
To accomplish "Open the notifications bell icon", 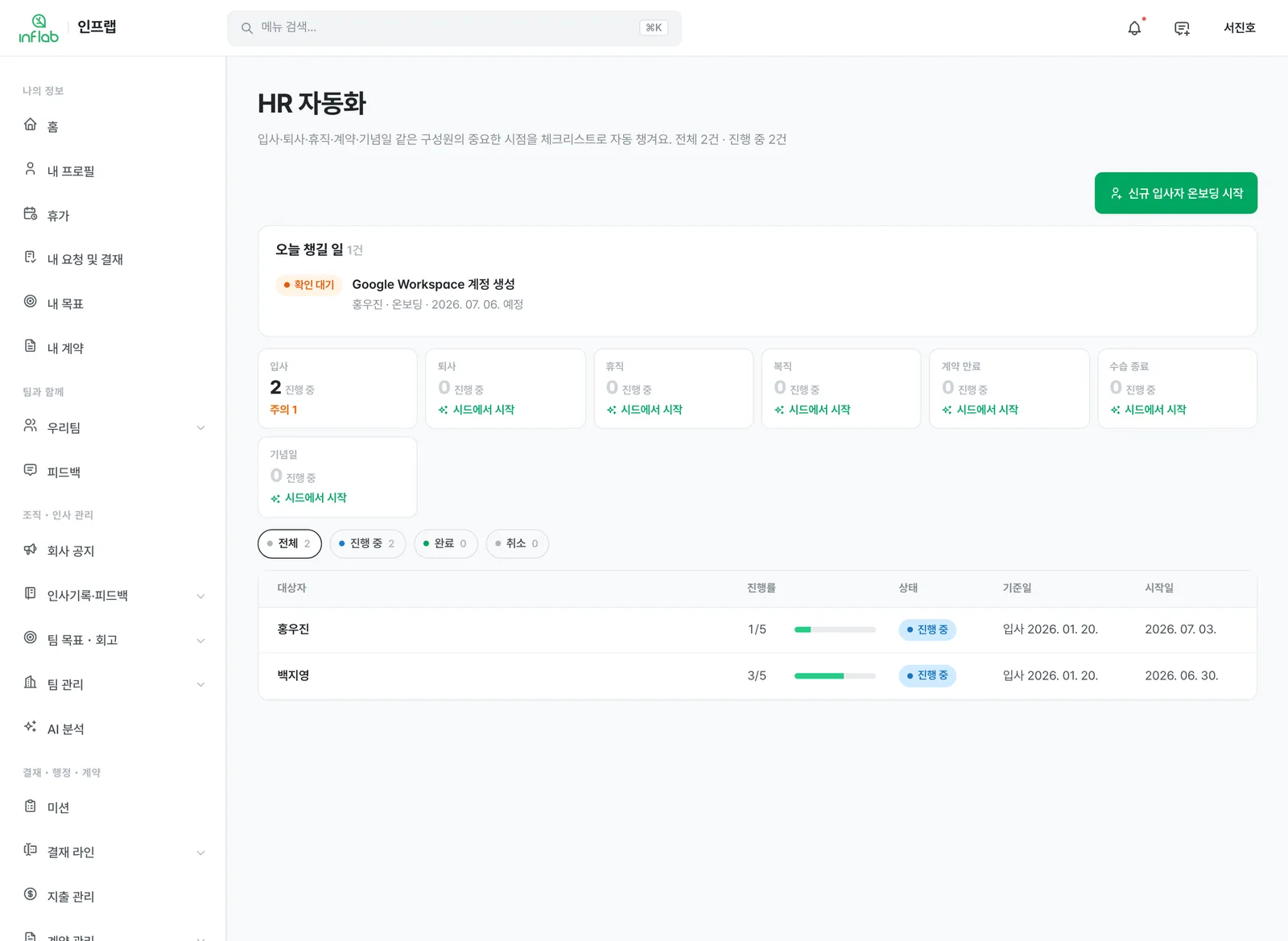I will 1134,28.
